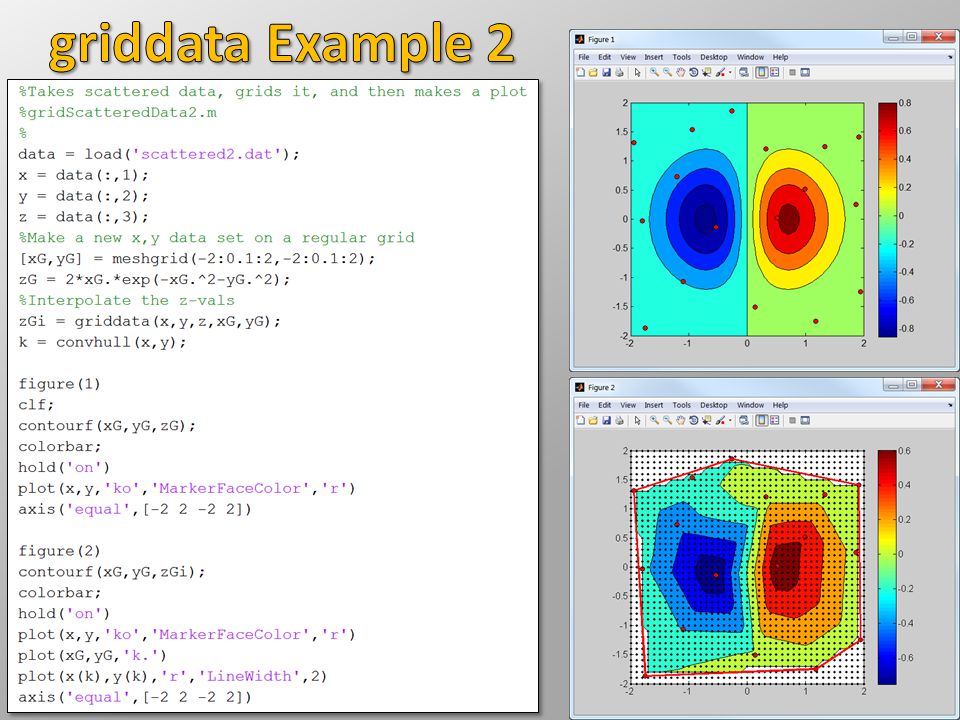
Task: Open View menu in Figure 1
Action: (x=628, y=57)
